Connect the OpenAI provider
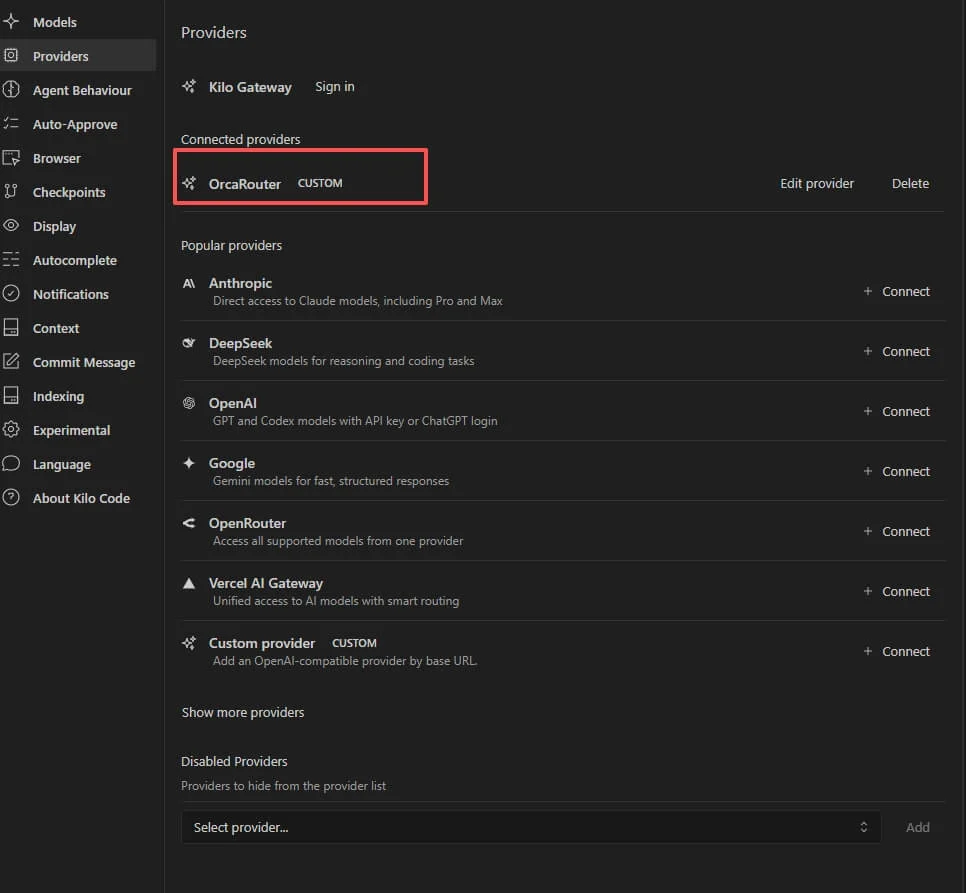The image size is (966, 893). tap(897, 411)
